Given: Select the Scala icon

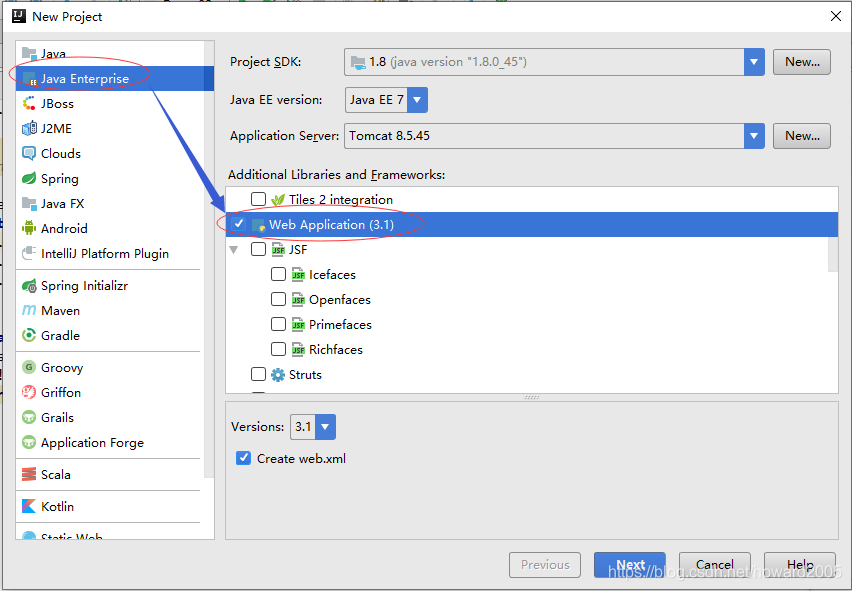Looking at the screenshot, I should tap(29, 474).
